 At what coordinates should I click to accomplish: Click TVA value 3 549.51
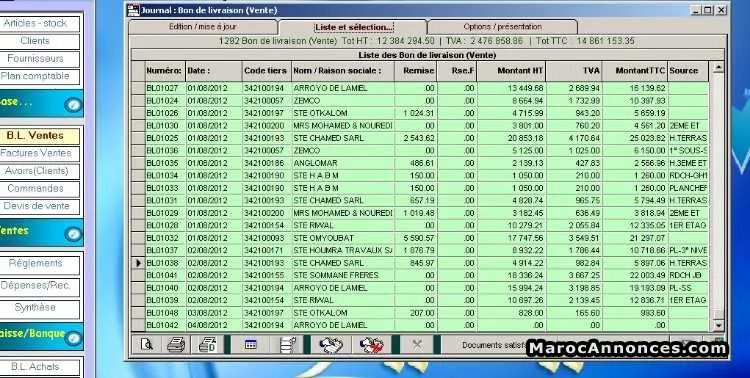point(574,238)
